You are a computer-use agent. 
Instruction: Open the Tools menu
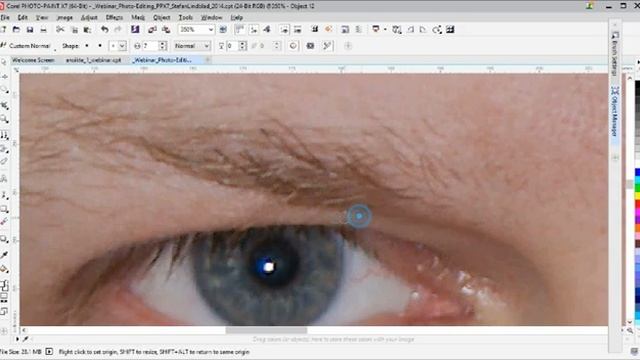(x=186, y=18)
